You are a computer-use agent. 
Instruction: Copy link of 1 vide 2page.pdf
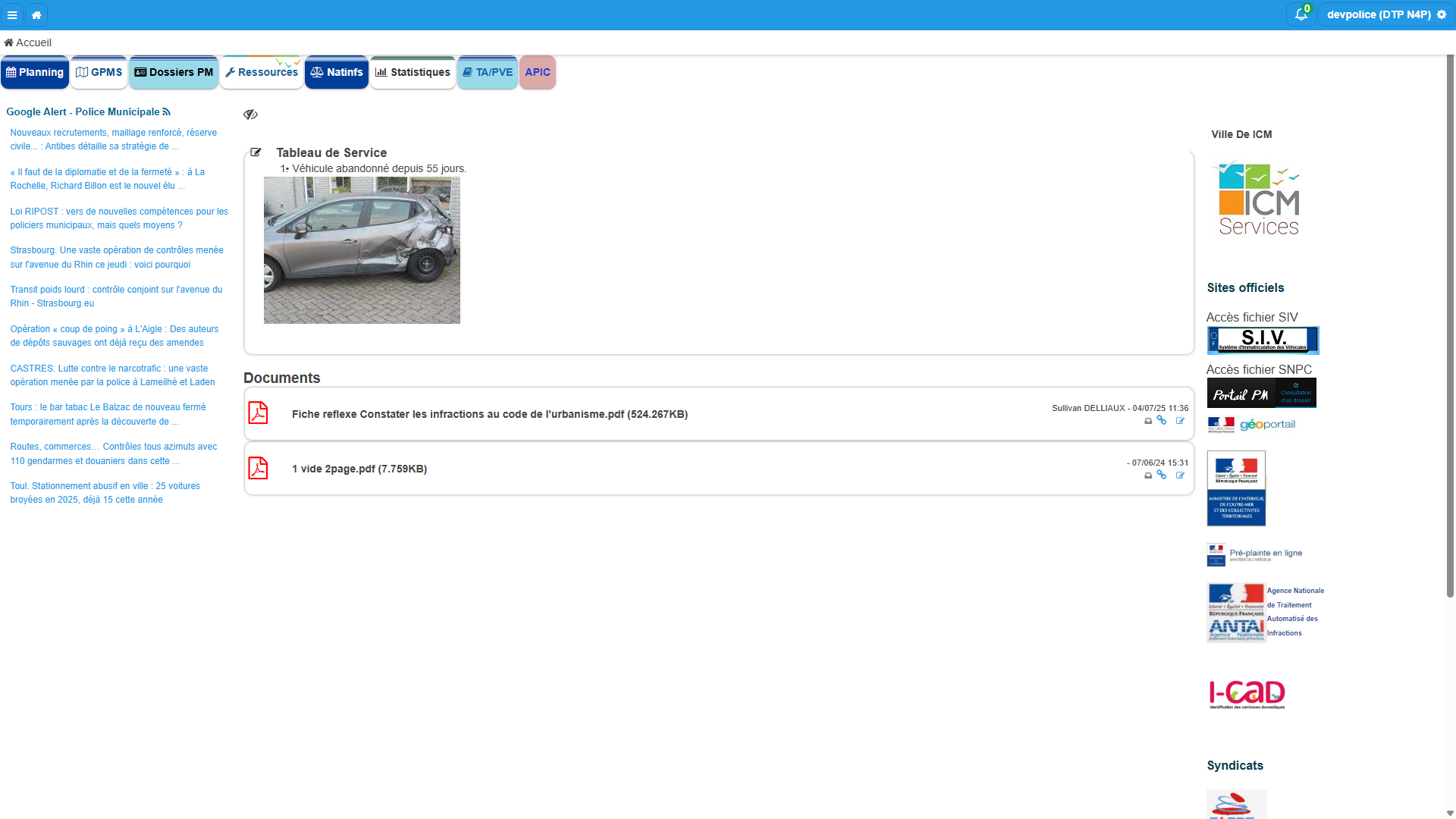1162,475
